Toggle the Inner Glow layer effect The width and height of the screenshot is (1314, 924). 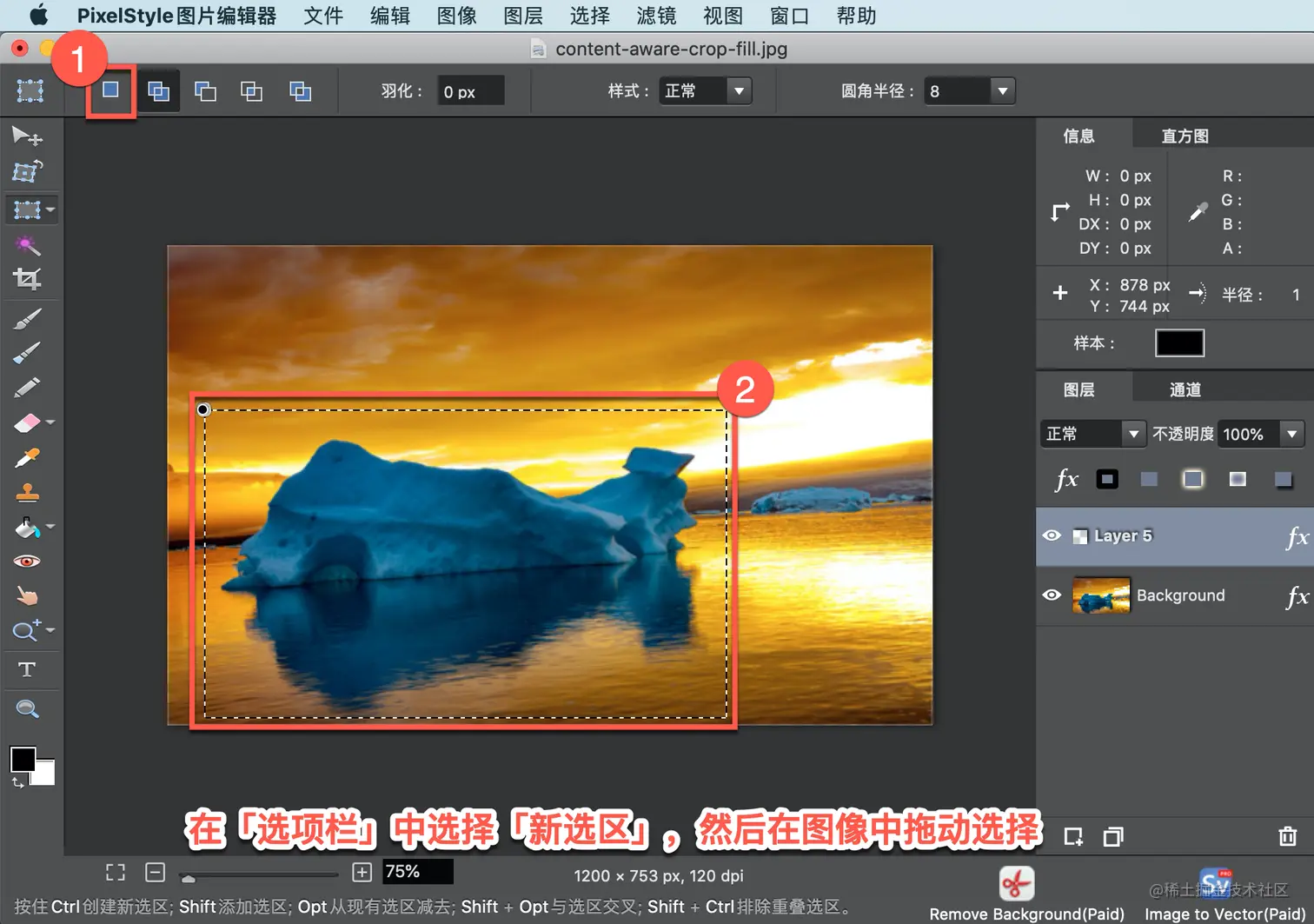[x=1238, y=479]
